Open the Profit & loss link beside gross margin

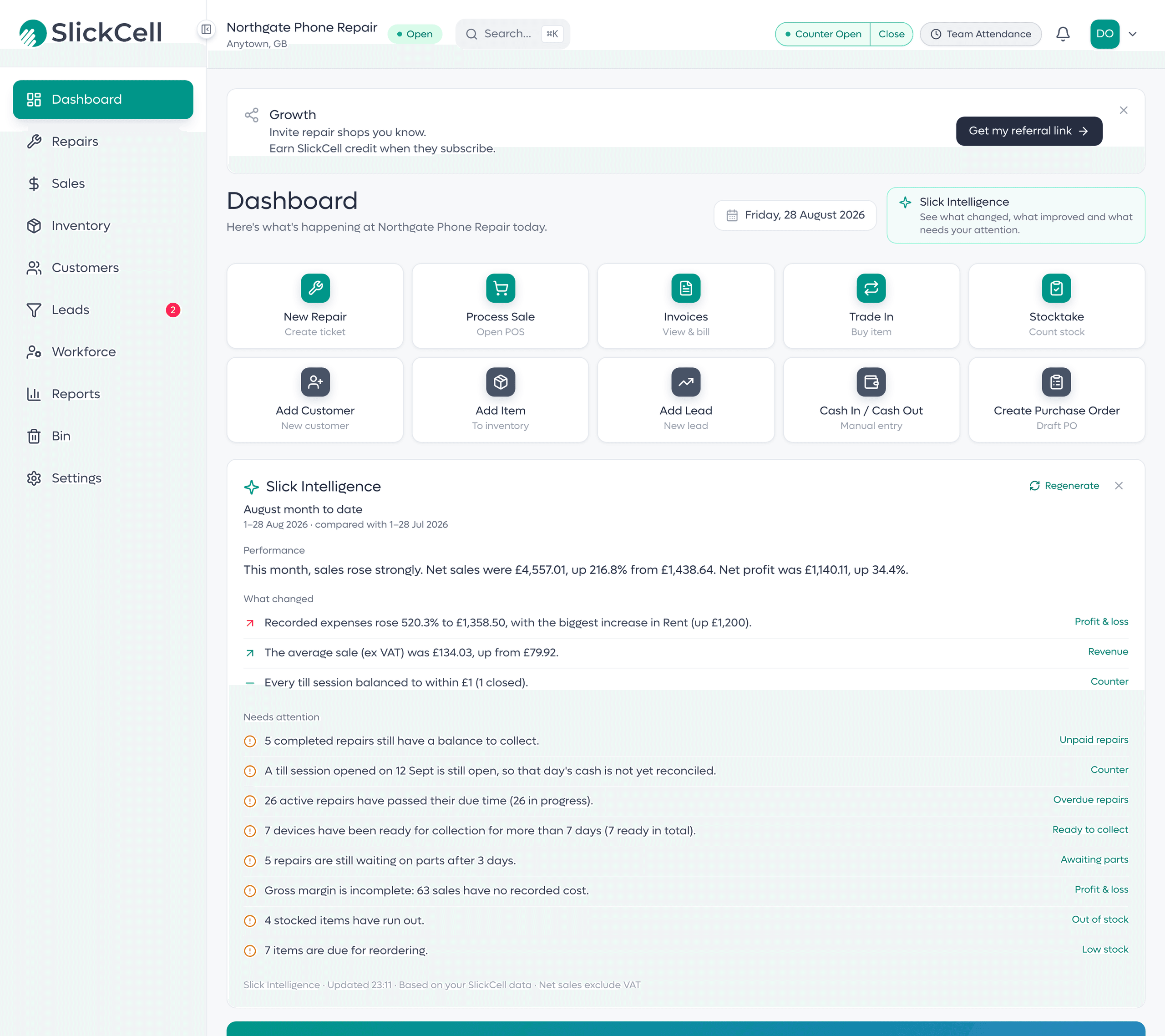click(1101, 889)
